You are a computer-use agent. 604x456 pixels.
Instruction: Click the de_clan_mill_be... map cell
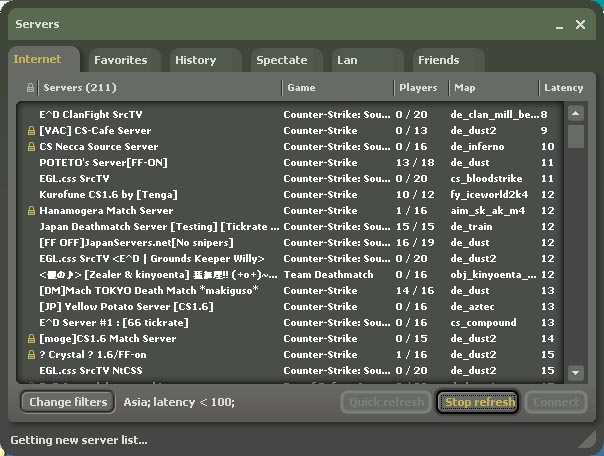click(495, 115)
